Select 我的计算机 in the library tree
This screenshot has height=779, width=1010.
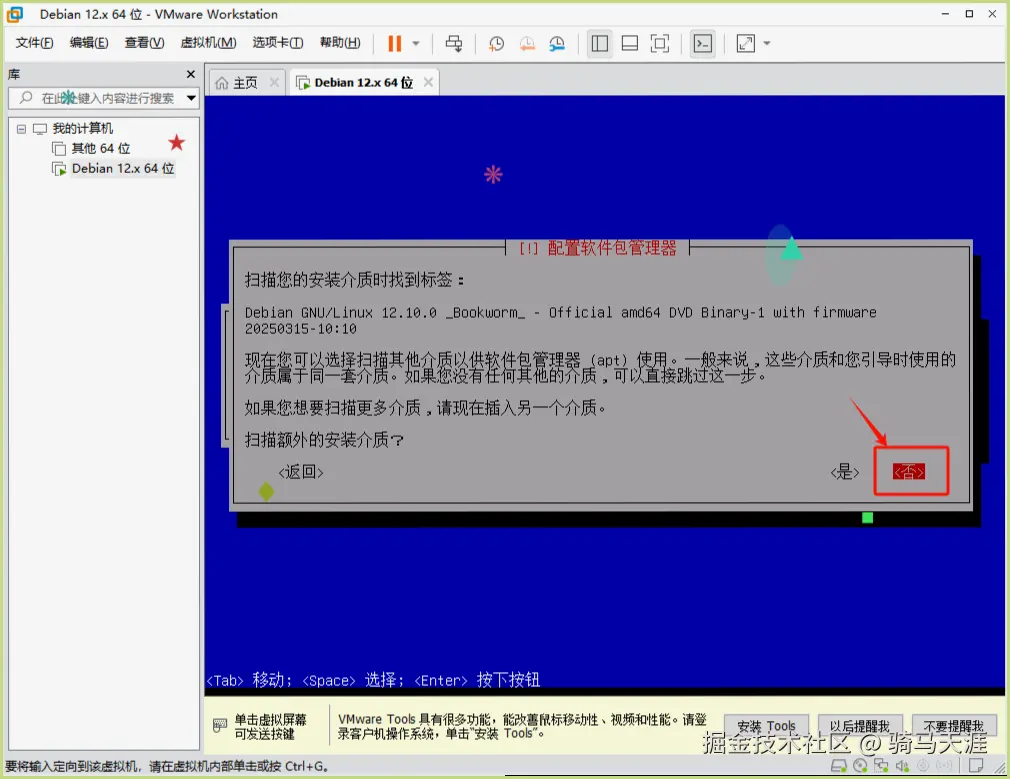pyautogui.click(x=82, y=128)
